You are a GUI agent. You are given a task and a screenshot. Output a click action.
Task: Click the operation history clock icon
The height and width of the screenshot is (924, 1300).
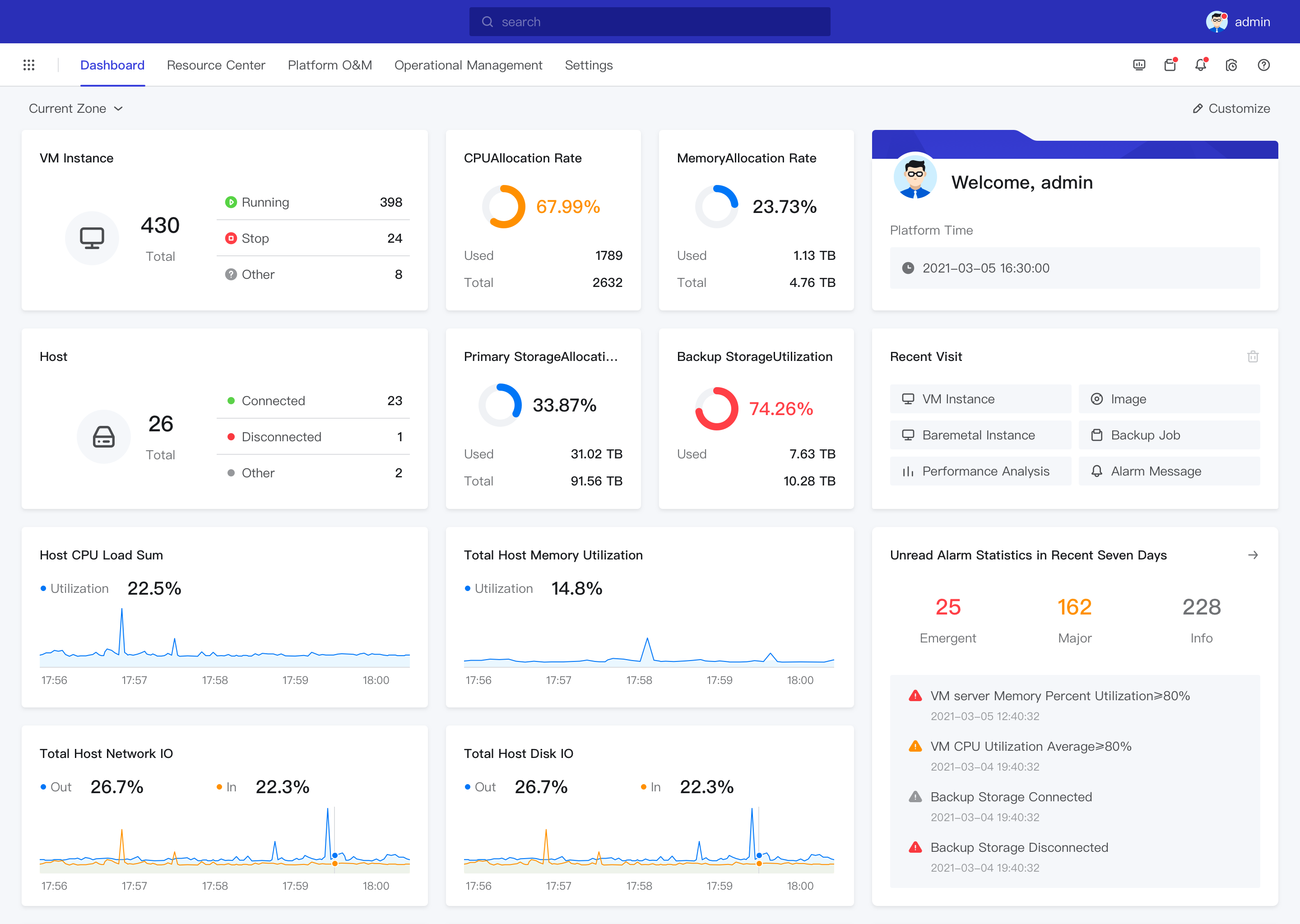point(1231,65)
